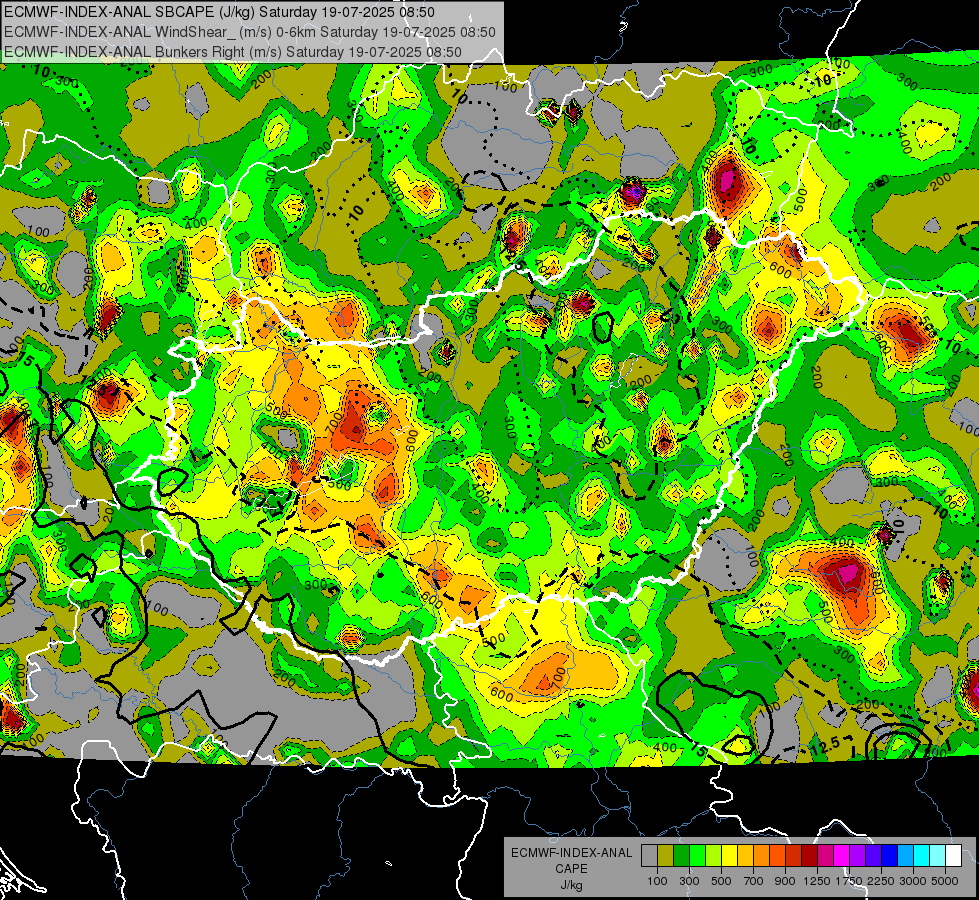979x900 pixels.
Task: Select the cyan legend swatch
Action: (x=922, y=856)
